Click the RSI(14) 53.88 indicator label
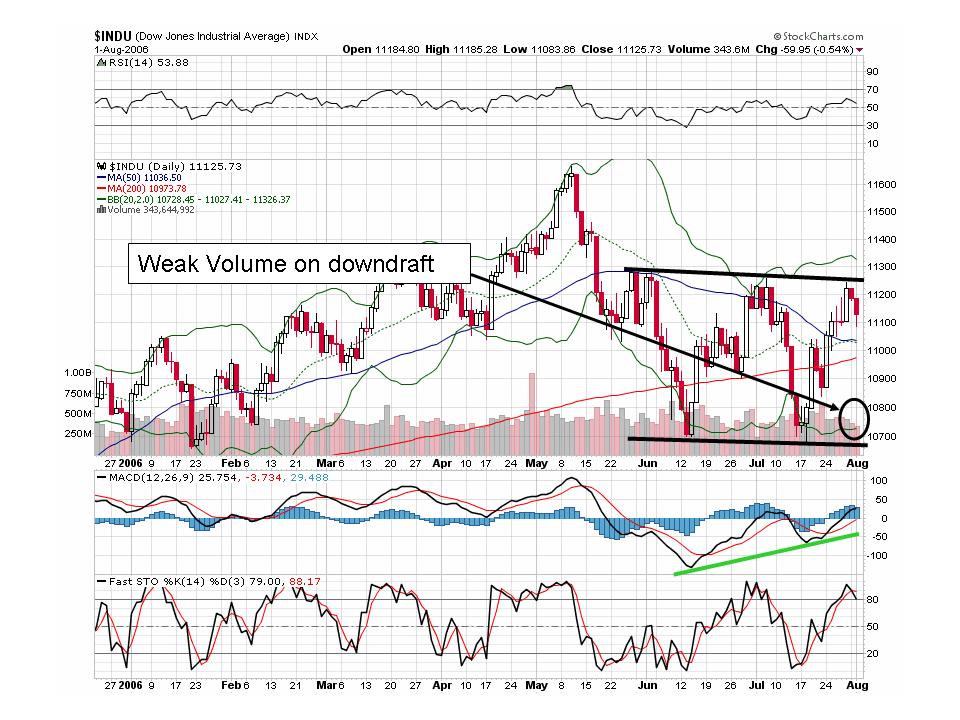This screenshot has height=720, width=960. (x=149, y=62)
